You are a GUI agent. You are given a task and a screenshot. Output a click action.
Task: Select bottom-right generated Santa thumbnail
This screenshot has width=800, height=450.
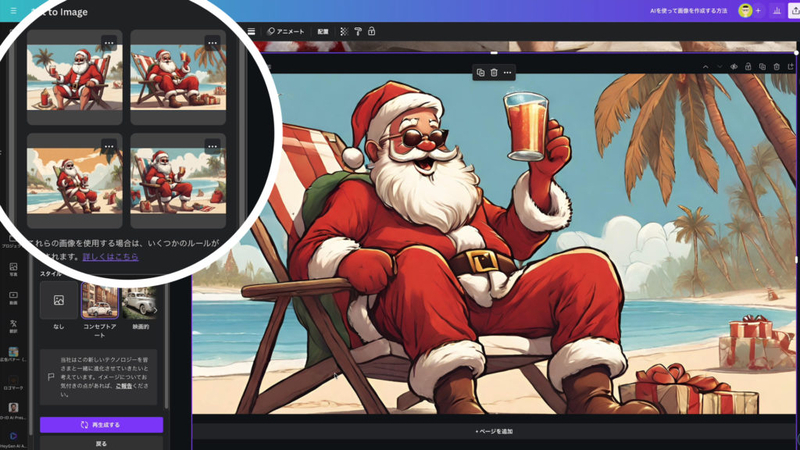[x=178, y=181]
